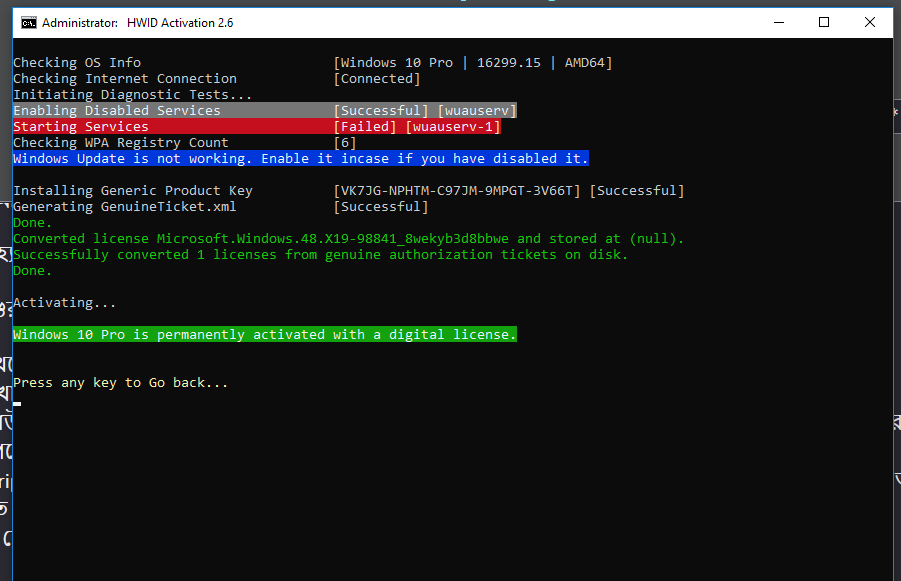Click the product key '[VK7JG-NPHTM-C97JM-9MPGT-3V66T]'
The width and height of the screenshot is (901, 581).
click(457, 191)
